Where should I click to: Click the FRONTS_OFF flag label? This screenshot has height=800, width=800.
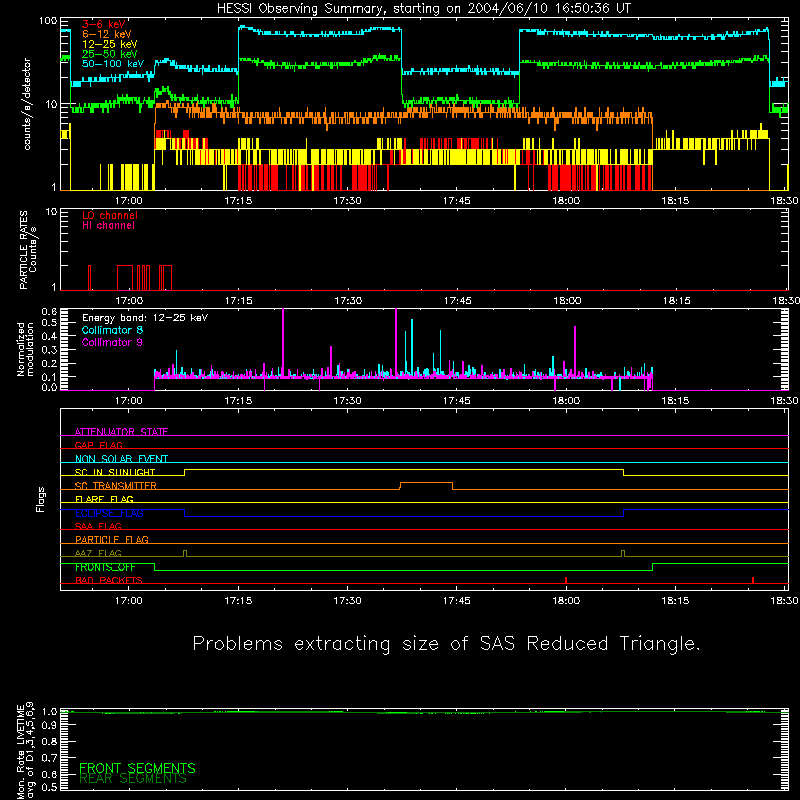tap(105, 567)
